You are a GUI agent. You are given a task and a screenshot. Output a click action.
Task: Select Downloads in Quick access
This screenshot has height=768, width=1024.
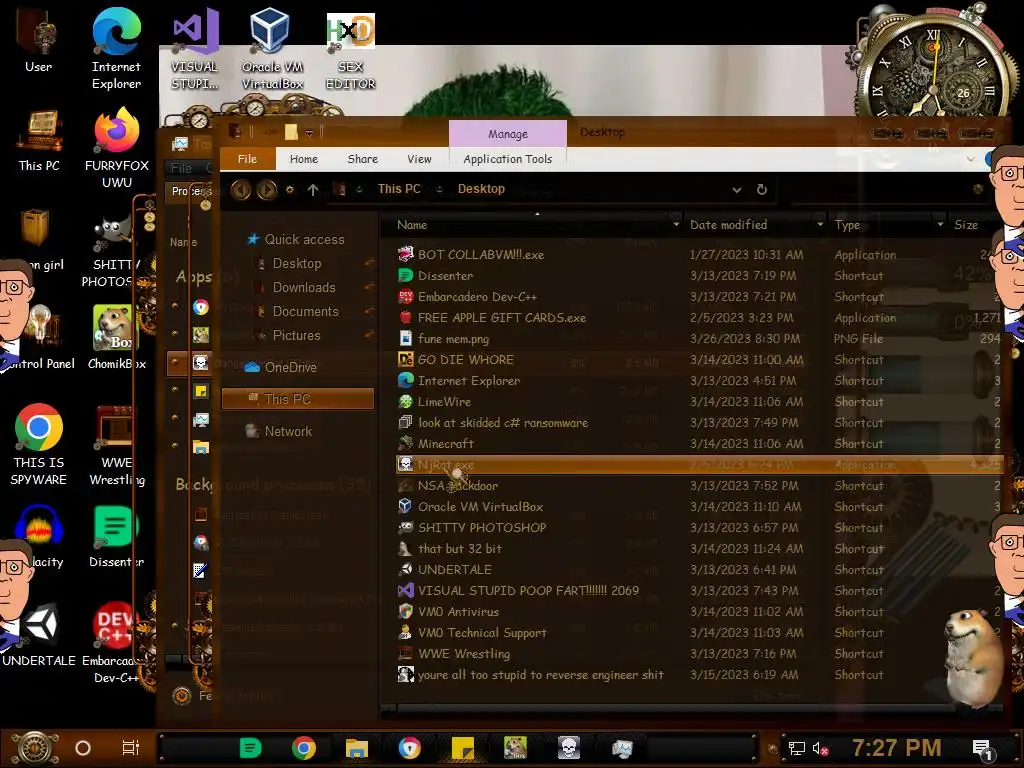coord(304,287)
